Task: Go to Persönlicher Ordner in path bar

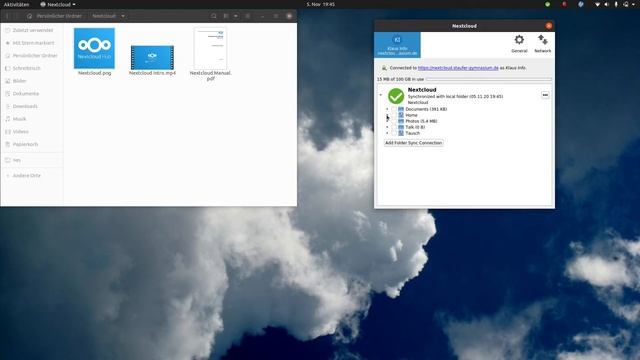Action: pos(55,16)
